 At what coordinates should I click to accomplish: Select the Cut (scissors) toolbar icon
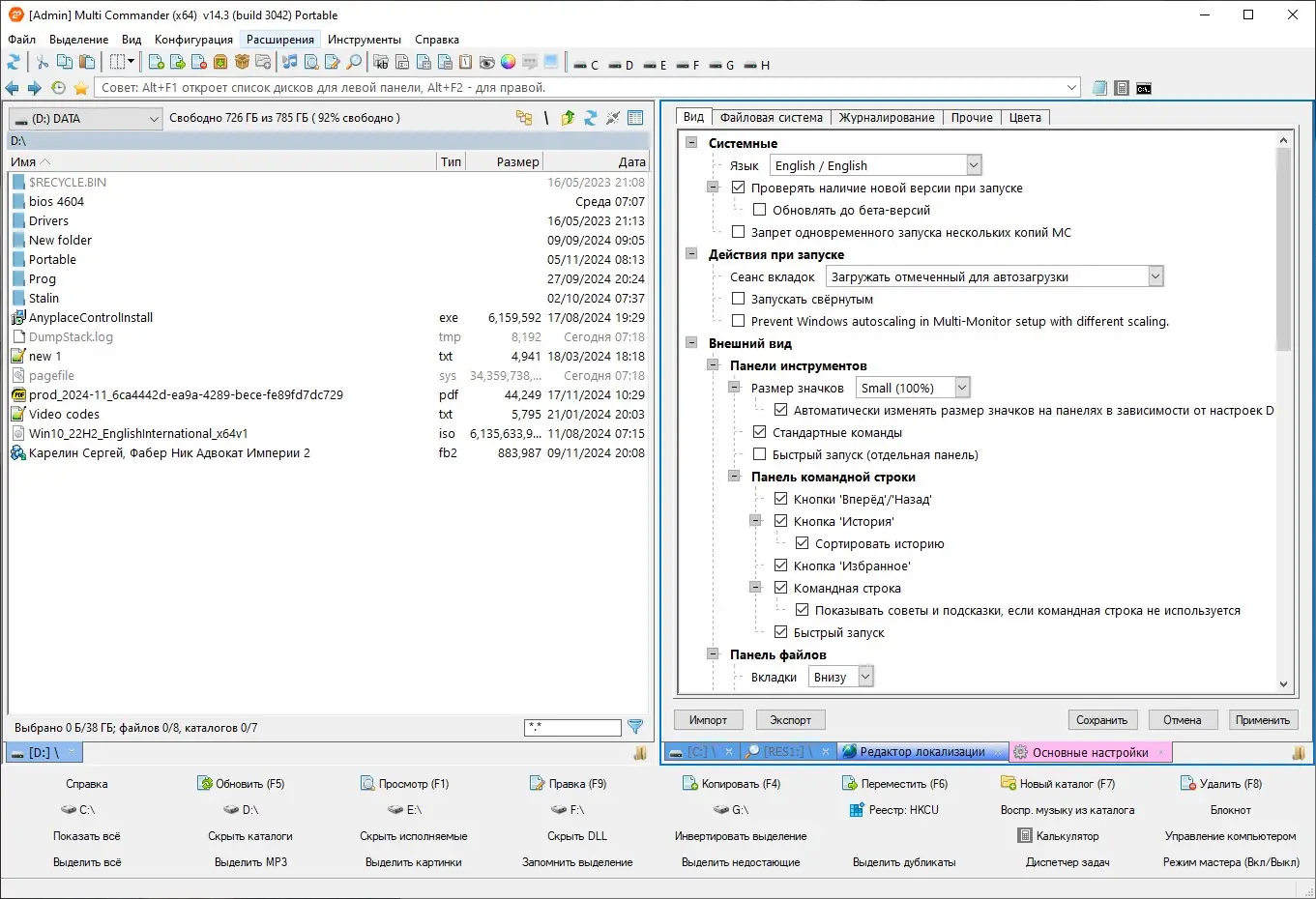43,62
